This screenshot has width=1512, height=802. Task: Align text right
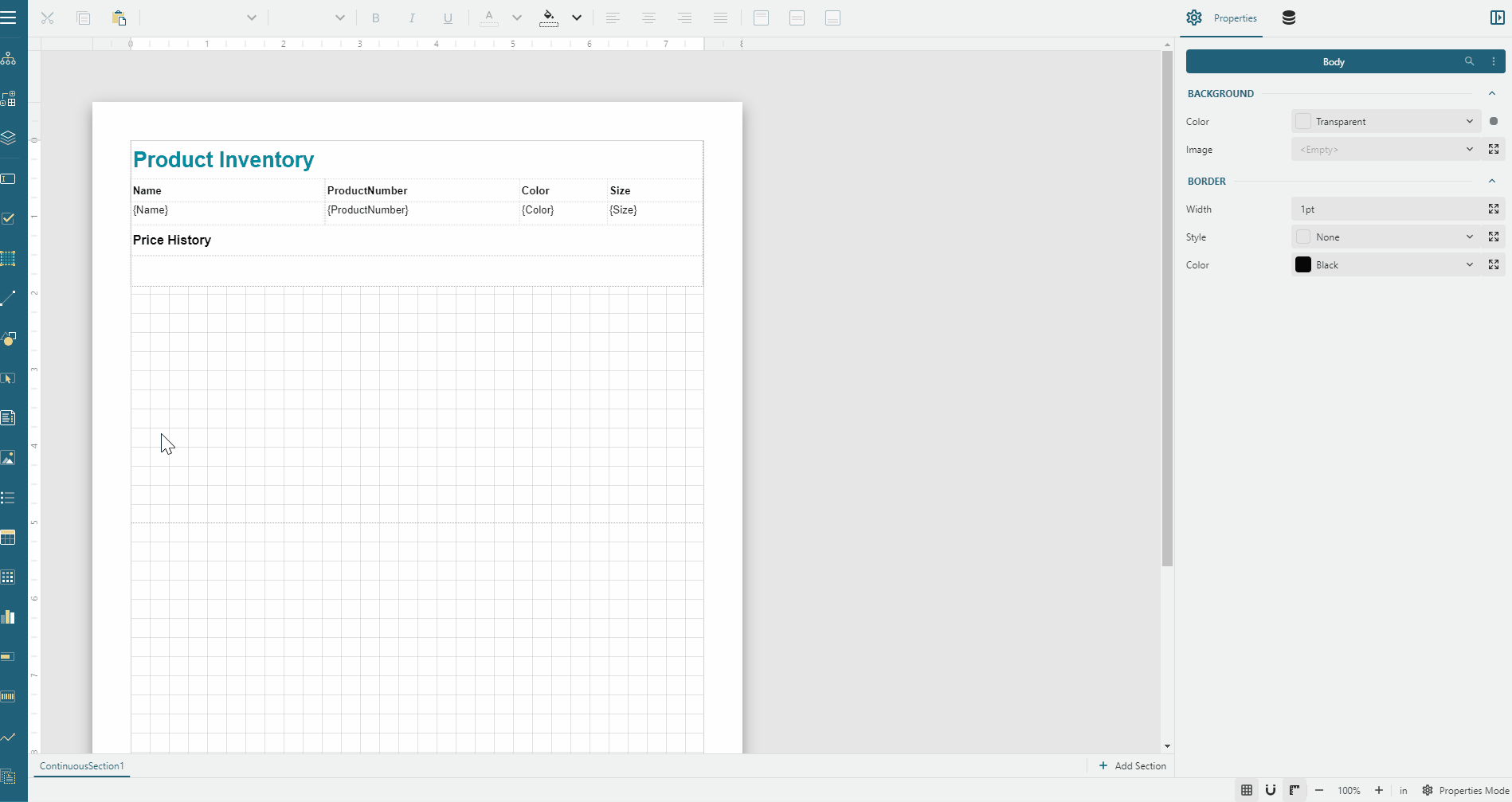pos(684,18)
